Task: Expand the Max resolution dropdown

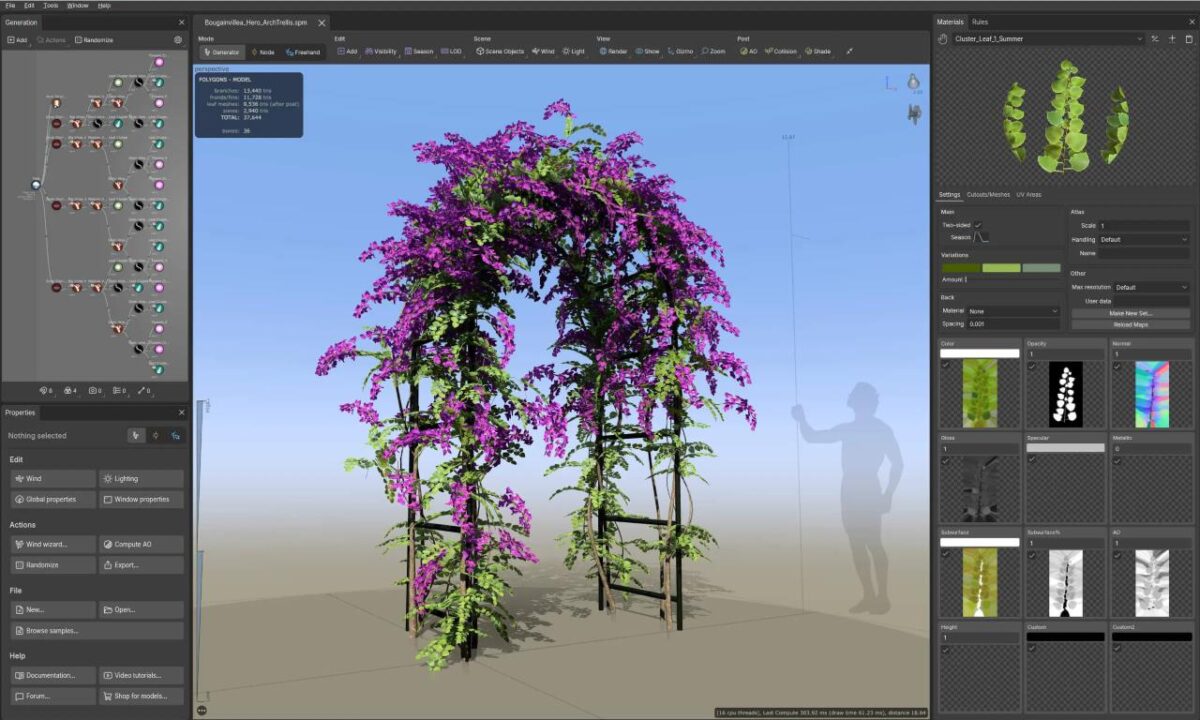Action: coord(1150,287)
